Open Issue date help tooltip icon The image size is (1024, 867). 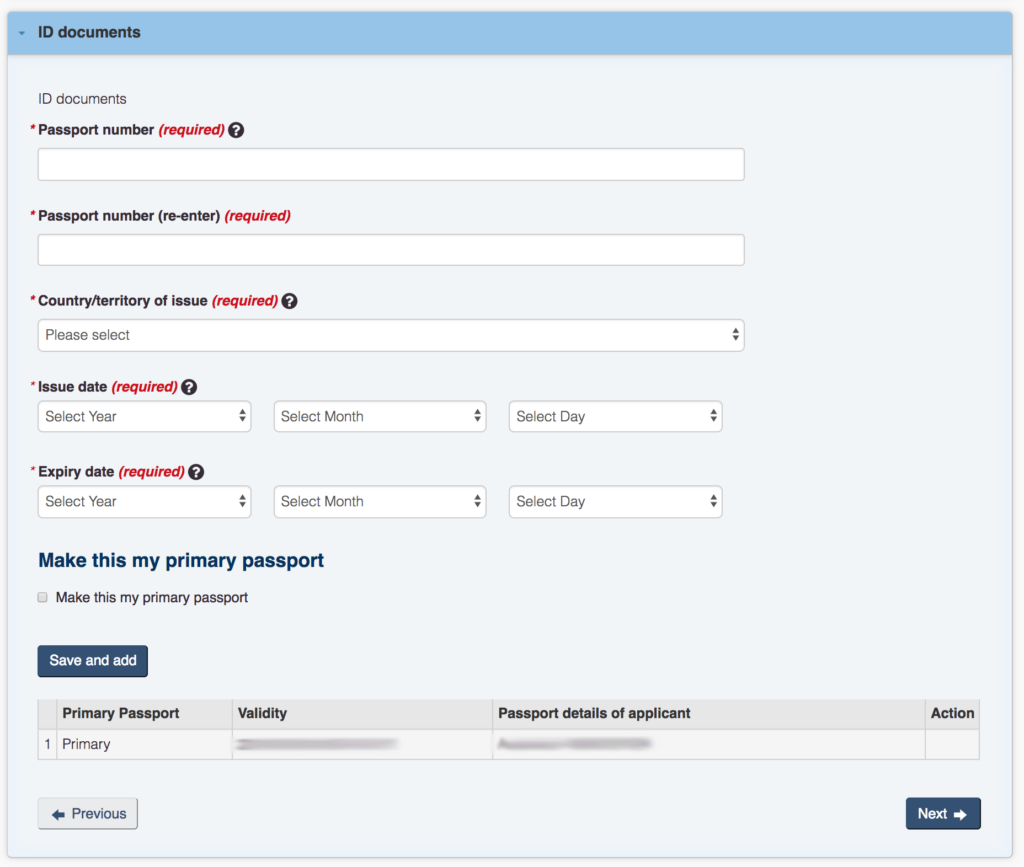pos(189,387)
